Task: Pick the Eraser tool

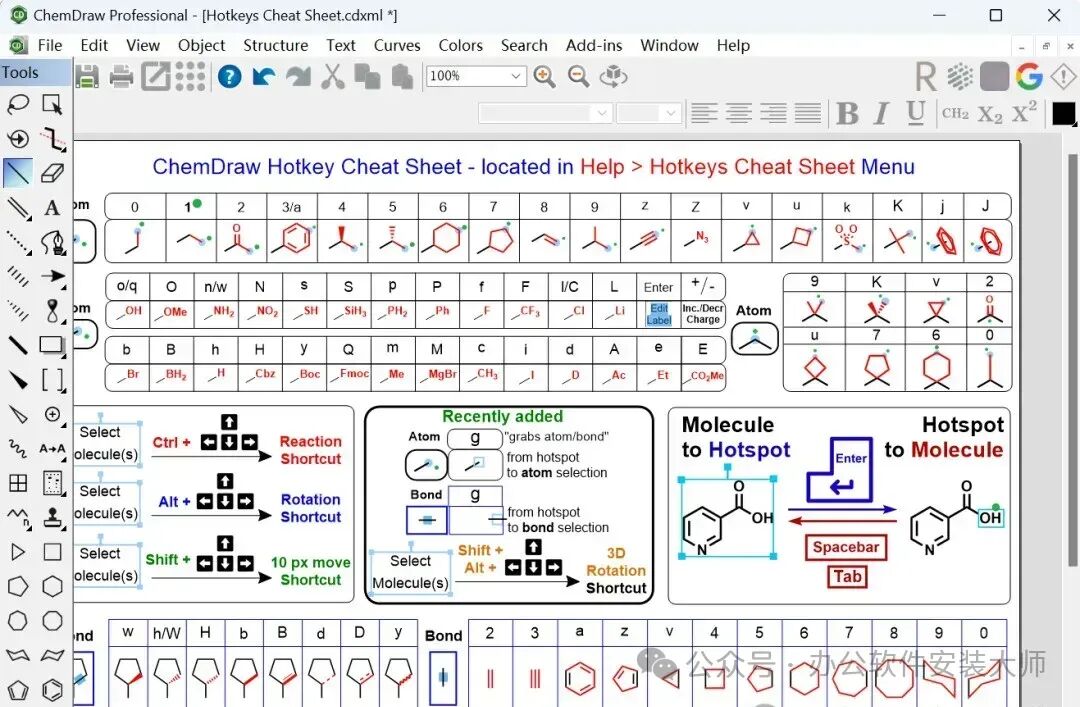Action: click(52, 173)
